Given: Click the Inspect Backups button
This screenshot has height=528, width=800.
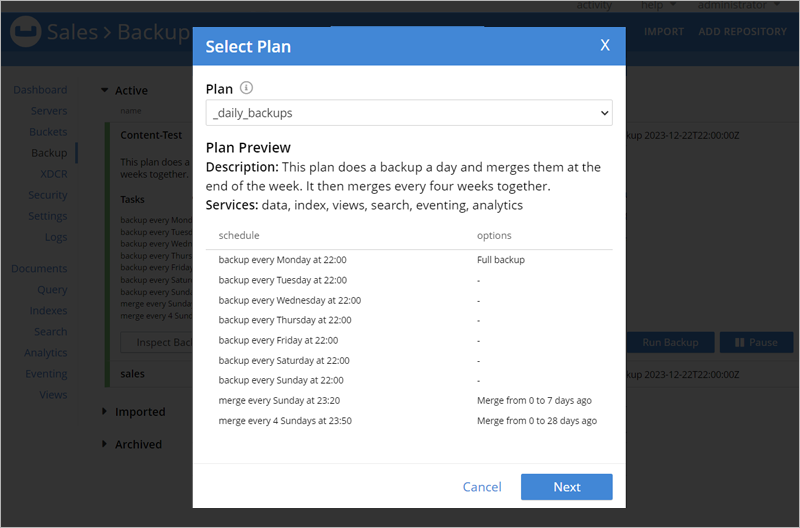Looking at the screenshot, I should (x=157, y=342).
